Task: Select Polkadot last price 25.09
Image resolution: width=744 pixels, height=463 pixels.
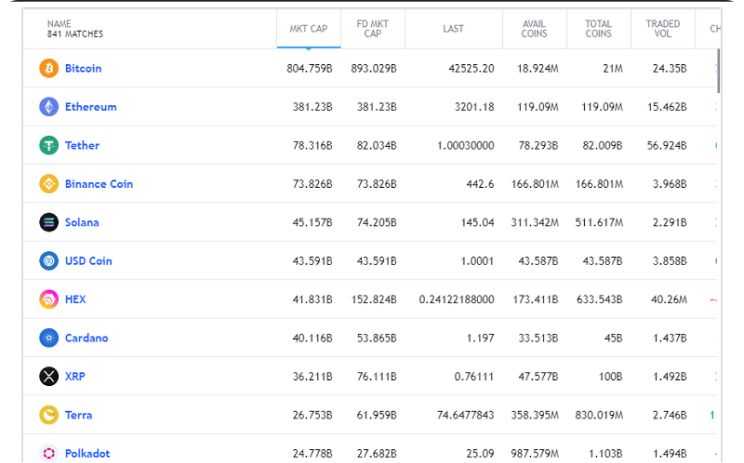Action: click(480, 453)
